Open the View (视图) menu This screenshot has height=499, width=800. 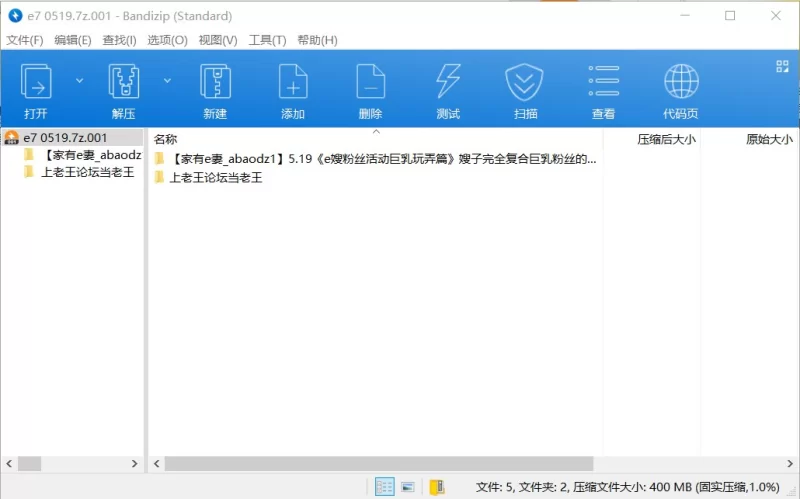pyautogui.click(x=218, y=40)
